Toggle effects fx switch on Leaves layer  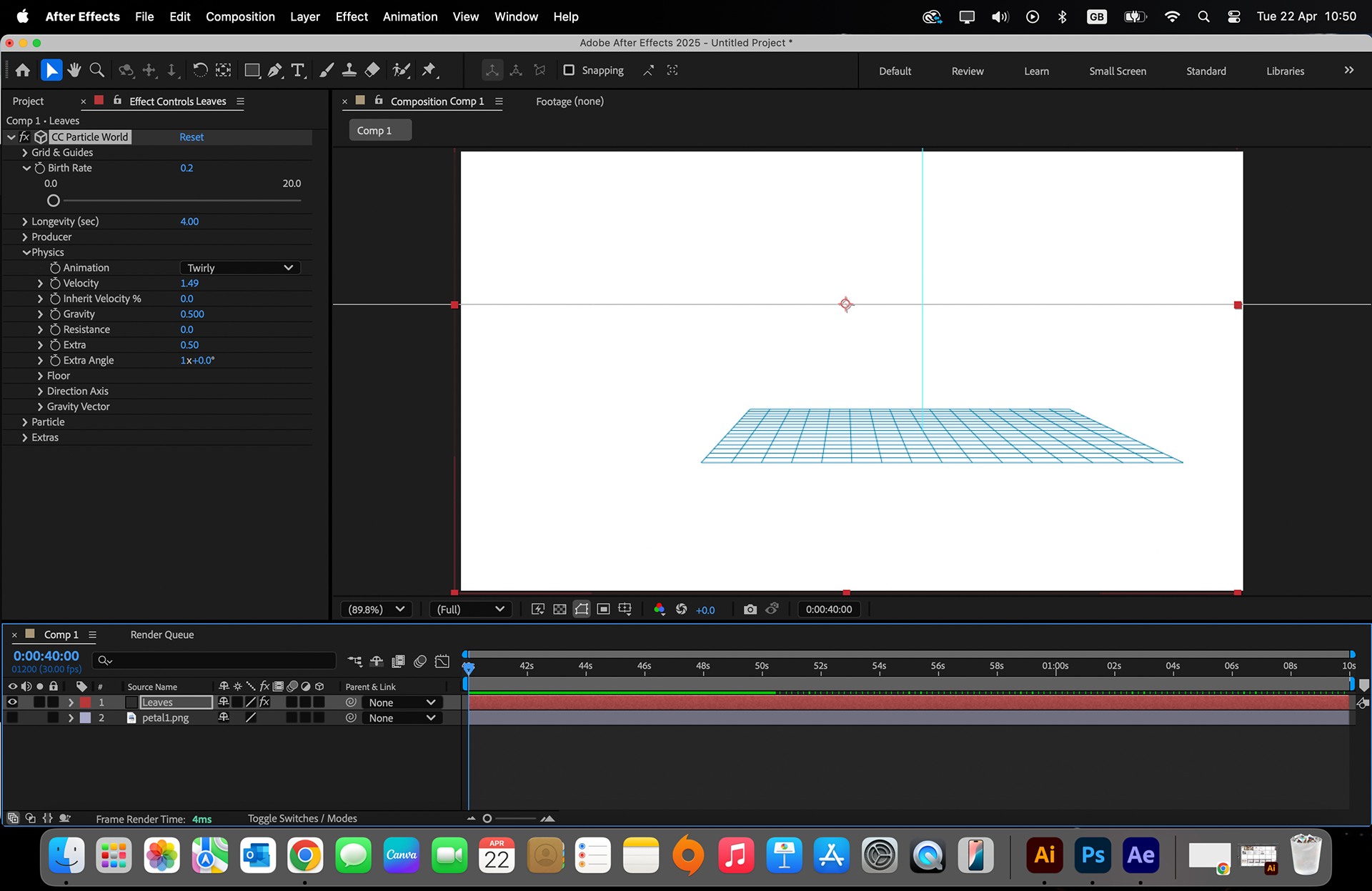[x=264, y=702]
